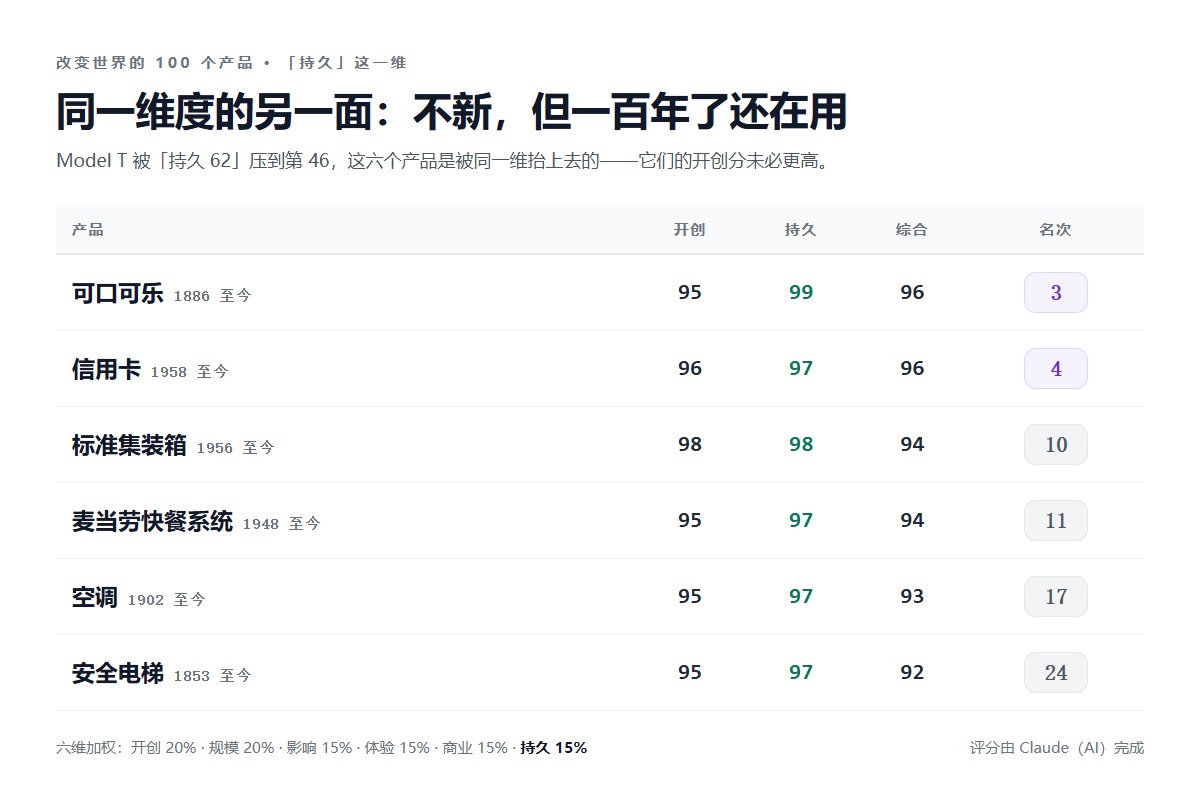
Task: Click the subtitle starting with Model T
Action: (445, 161)
